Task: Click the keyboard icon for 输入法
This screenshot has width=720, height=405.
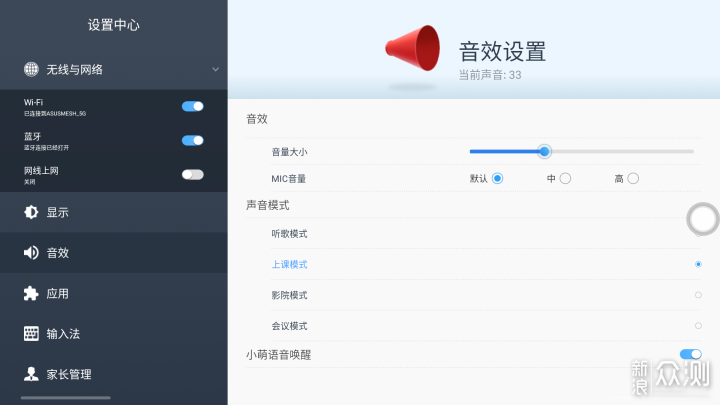Action: click(31, 333)
